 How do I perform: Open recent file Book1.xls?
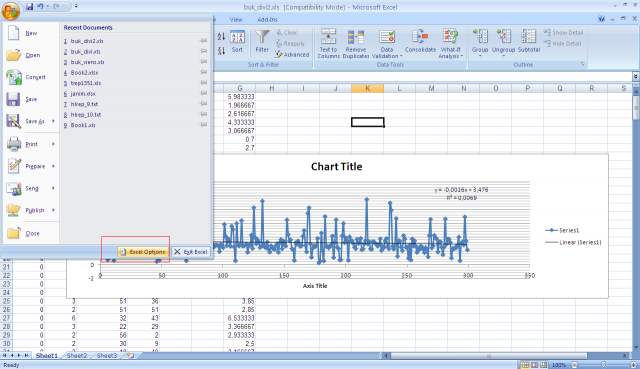point(83,125)
